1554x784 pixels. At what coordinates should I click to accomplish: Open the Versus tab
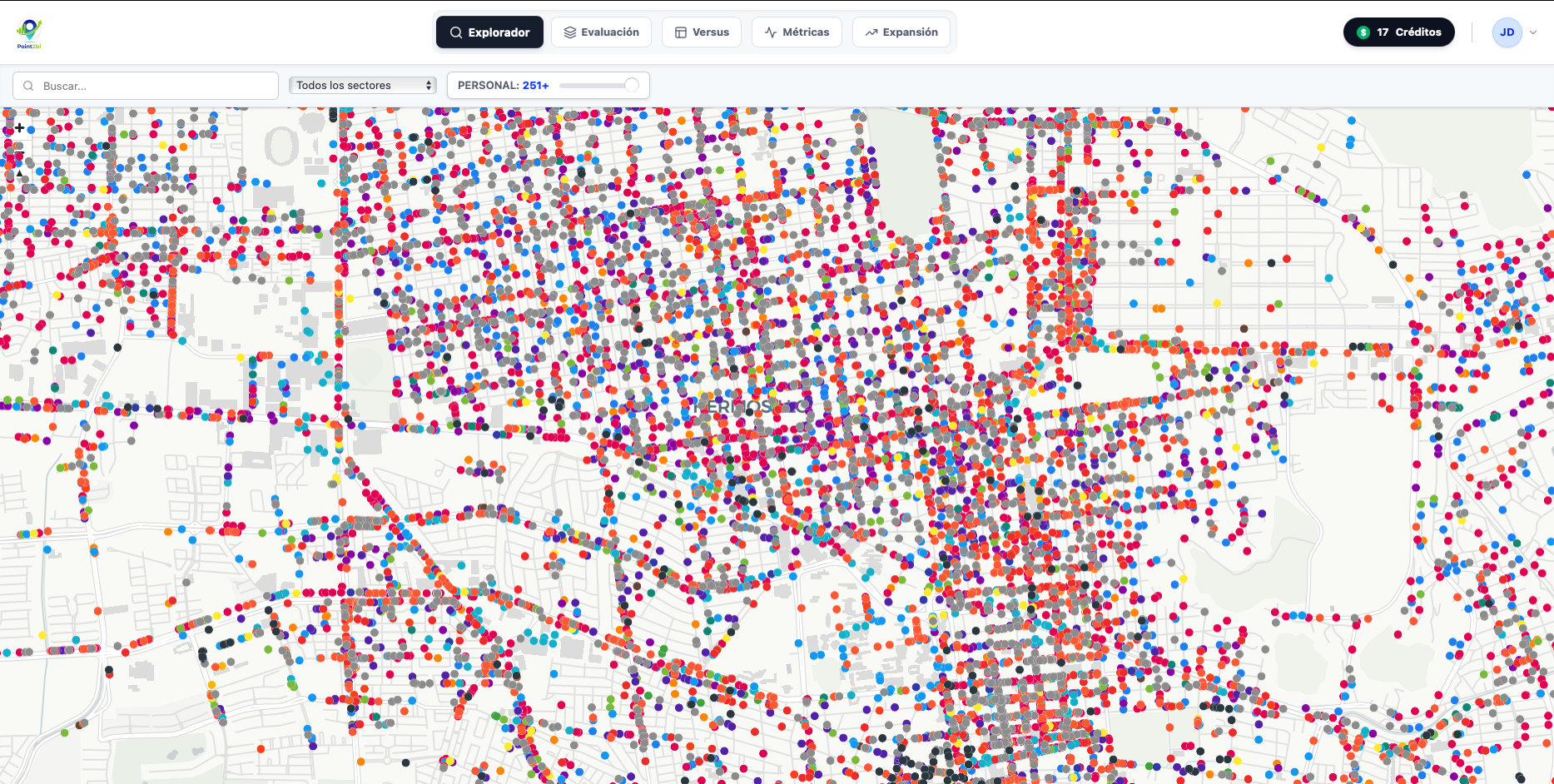coord(701,32)
